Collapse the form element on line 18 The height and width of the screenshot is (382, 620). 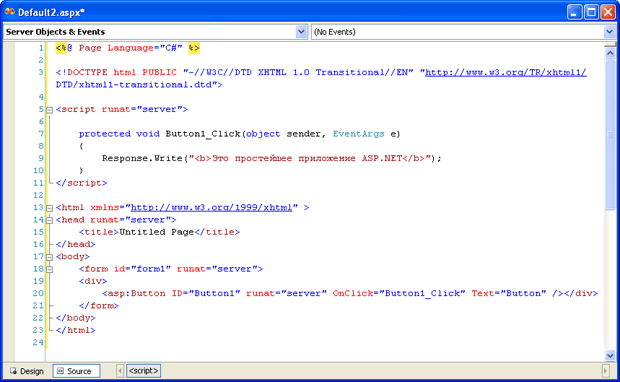pos(49,269)
